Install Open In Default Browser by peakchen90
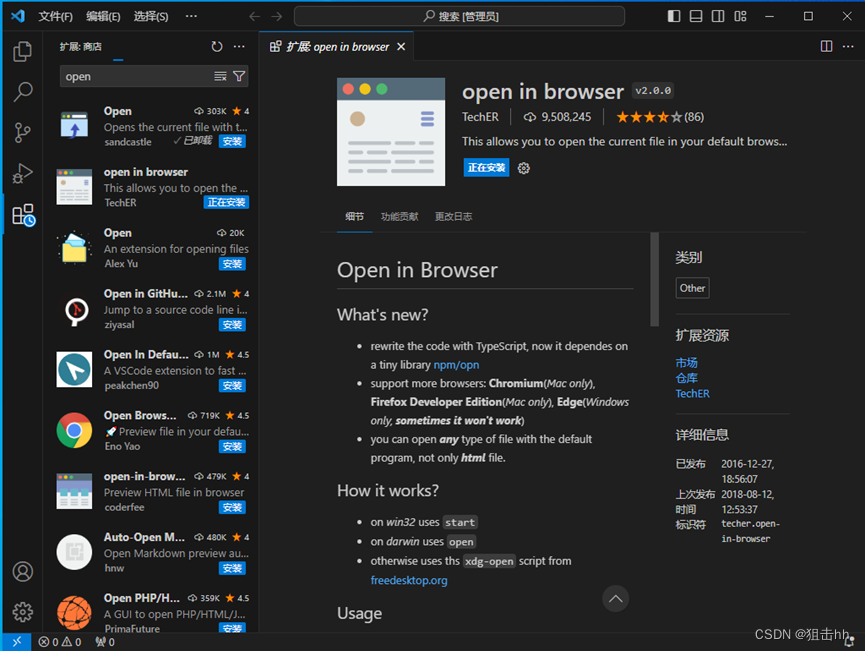 click(232, 386)
